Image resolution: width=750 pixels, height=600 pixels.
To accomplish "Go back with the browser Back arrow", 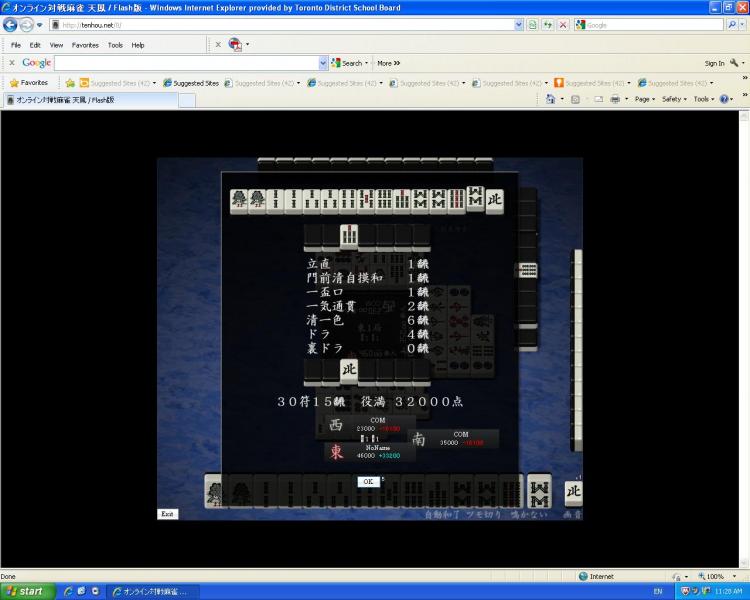I will [10, 24].
